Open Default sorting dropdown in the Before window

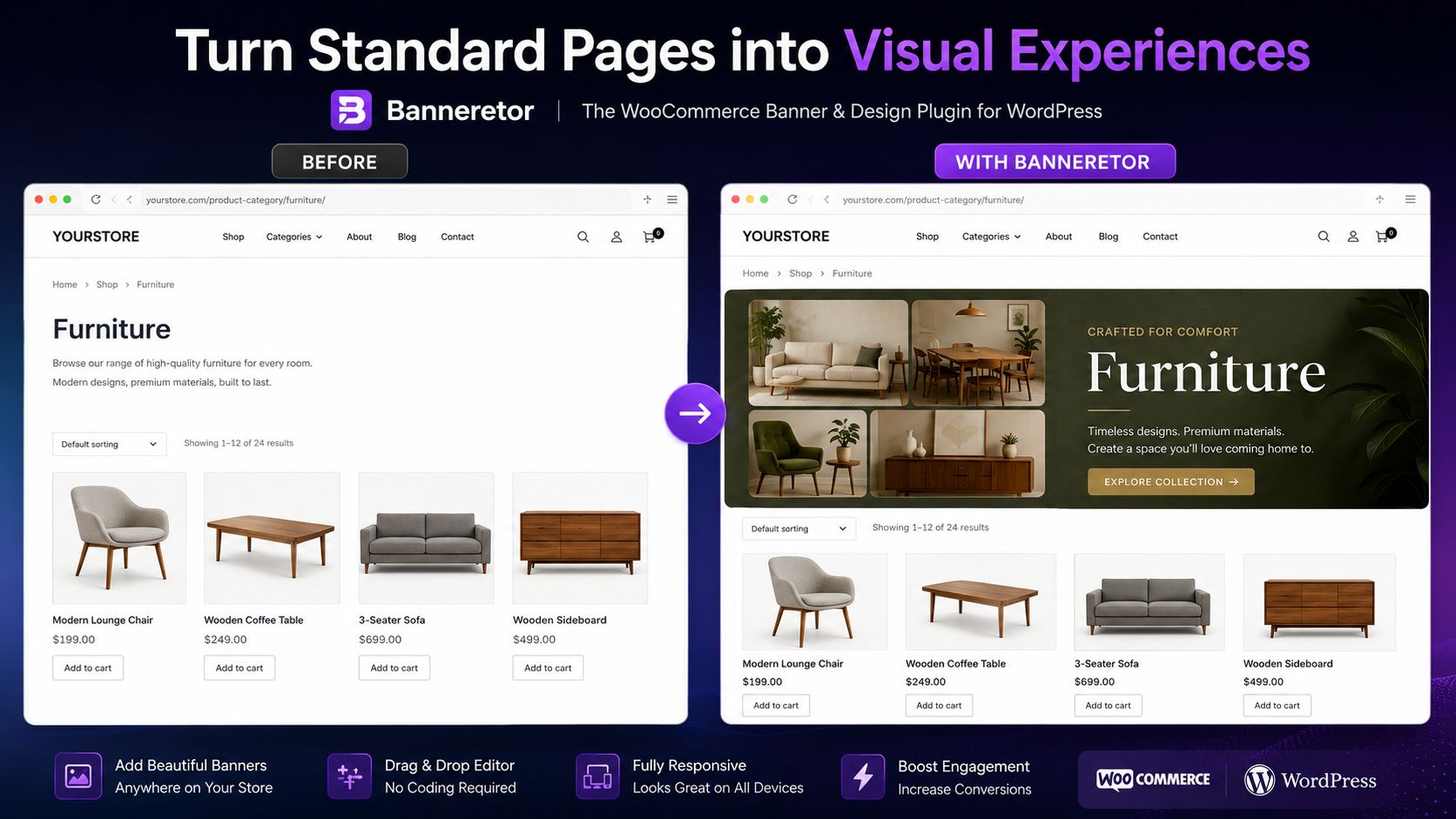pyautogui.click(x=109, y=444)
